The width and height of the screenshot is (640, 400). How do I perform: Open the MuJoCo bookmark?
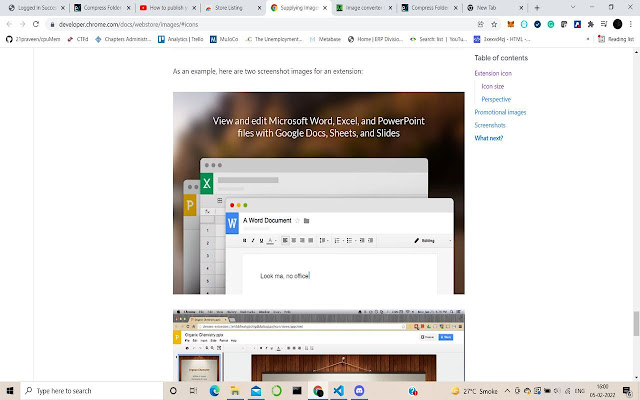click(x=224, y=39)
